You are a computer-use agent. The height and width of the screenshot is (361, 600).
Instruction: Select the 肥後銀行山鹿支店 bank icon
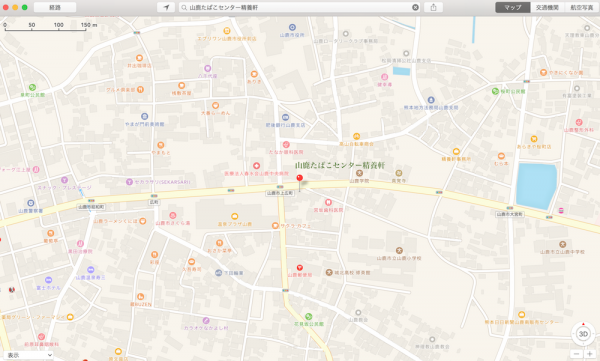pyautogui.click(x=285, y=117)
